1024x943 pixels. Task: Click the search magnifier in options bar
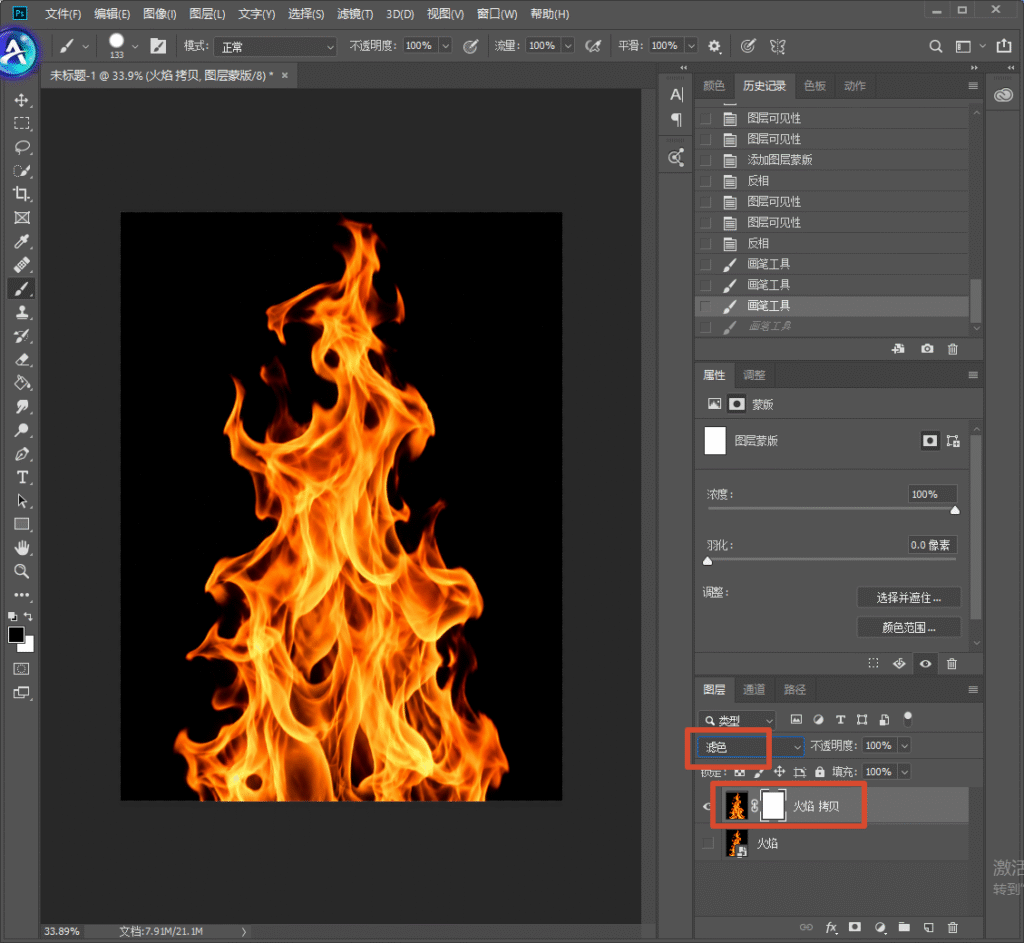pos(935,46)
